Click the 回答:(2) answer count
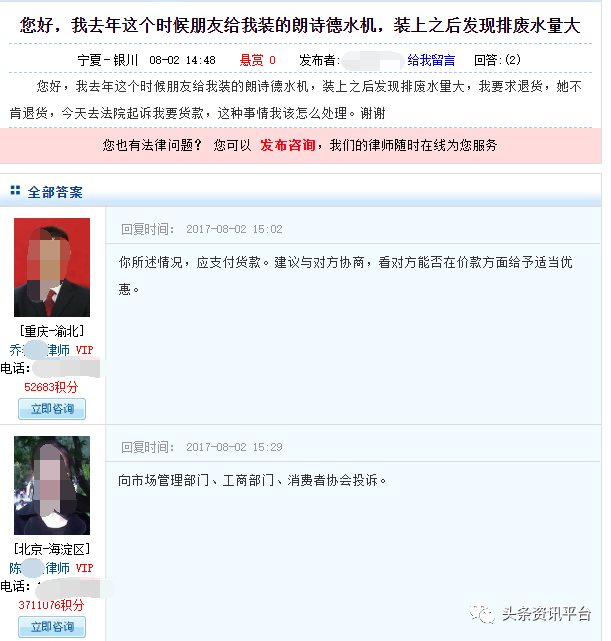Image resolution: width=611 pixels, height=641 pixels. 497,60
